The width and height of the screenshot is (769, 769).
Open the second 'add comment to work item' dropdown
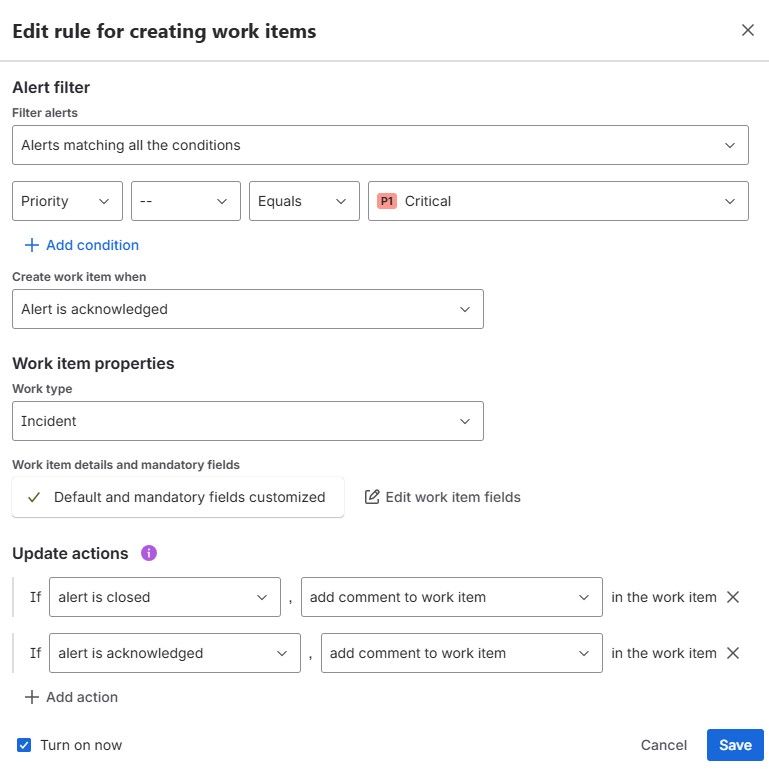[x=461, y=653]
